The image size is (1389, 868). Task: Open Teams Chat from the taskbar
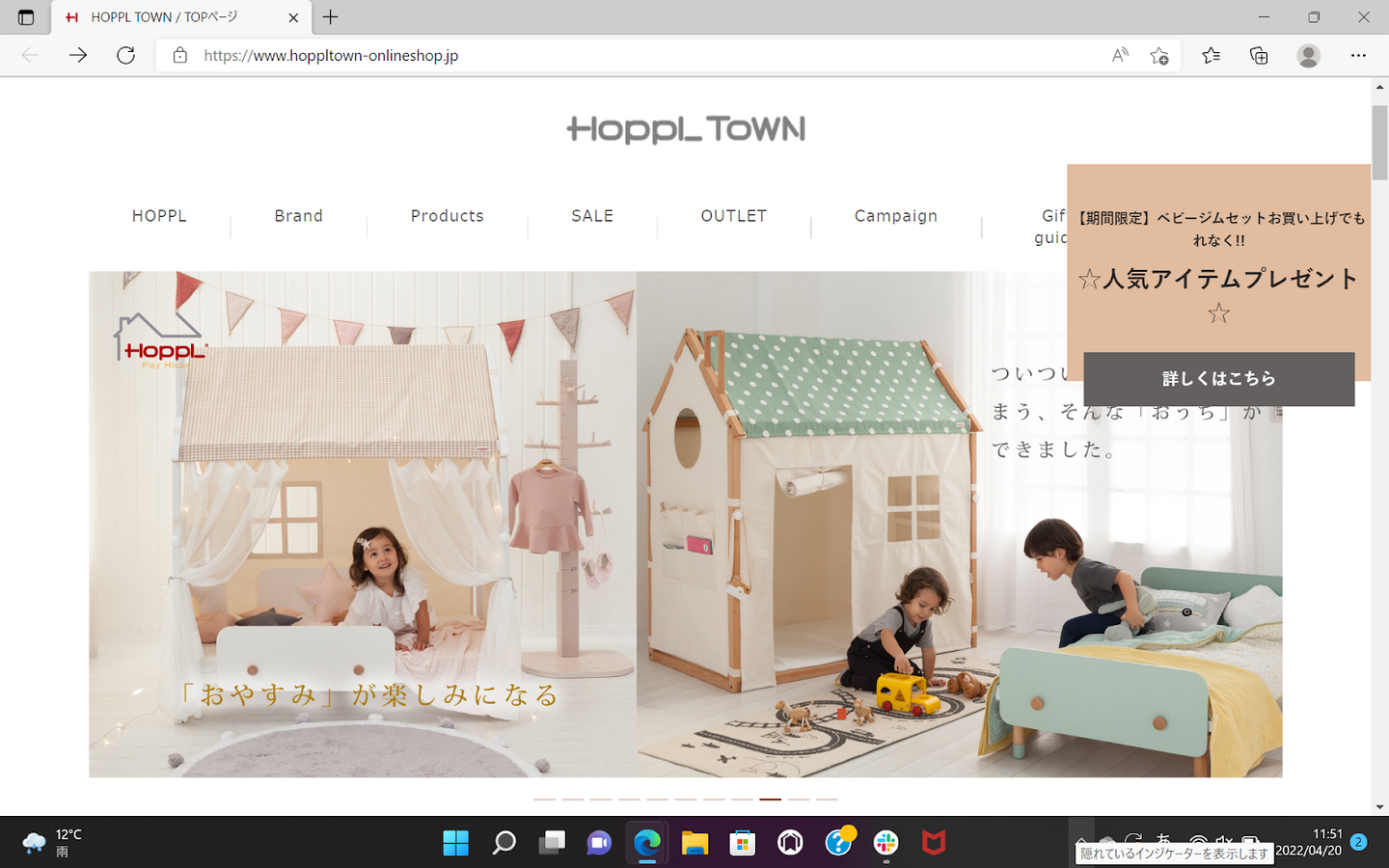pyautogui.click(x=599, y=843)
